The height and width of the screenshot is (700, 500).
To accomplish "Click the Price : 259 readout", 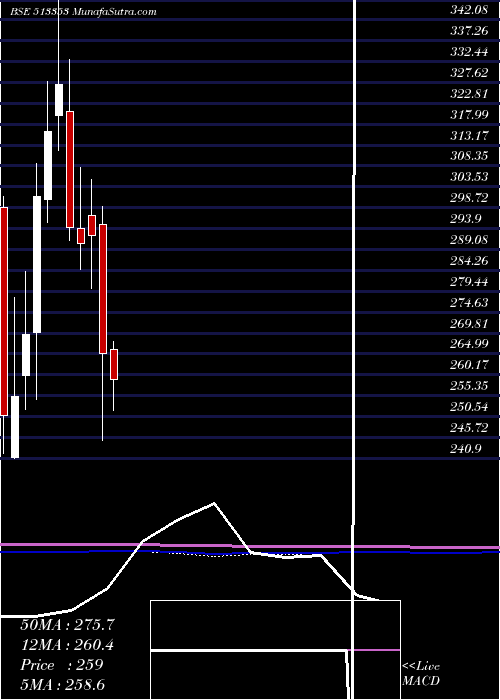I will (62, 665).
